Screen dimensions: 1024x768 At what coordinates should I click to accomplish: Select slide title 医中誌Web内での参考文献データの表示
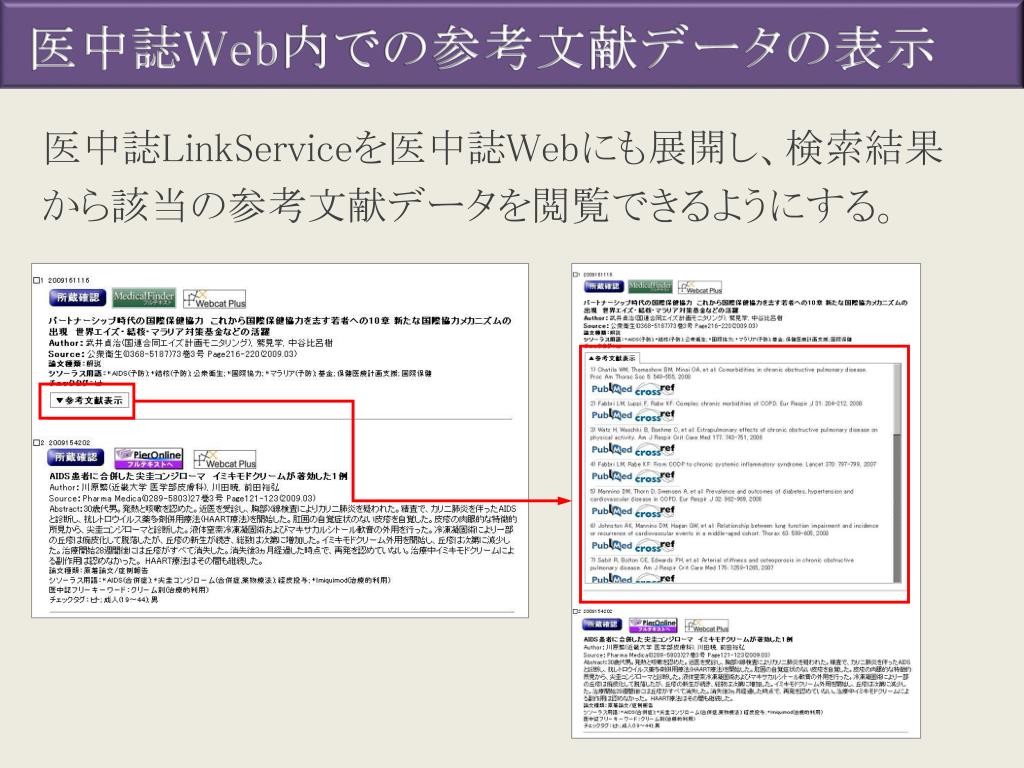tap(483, 48)
